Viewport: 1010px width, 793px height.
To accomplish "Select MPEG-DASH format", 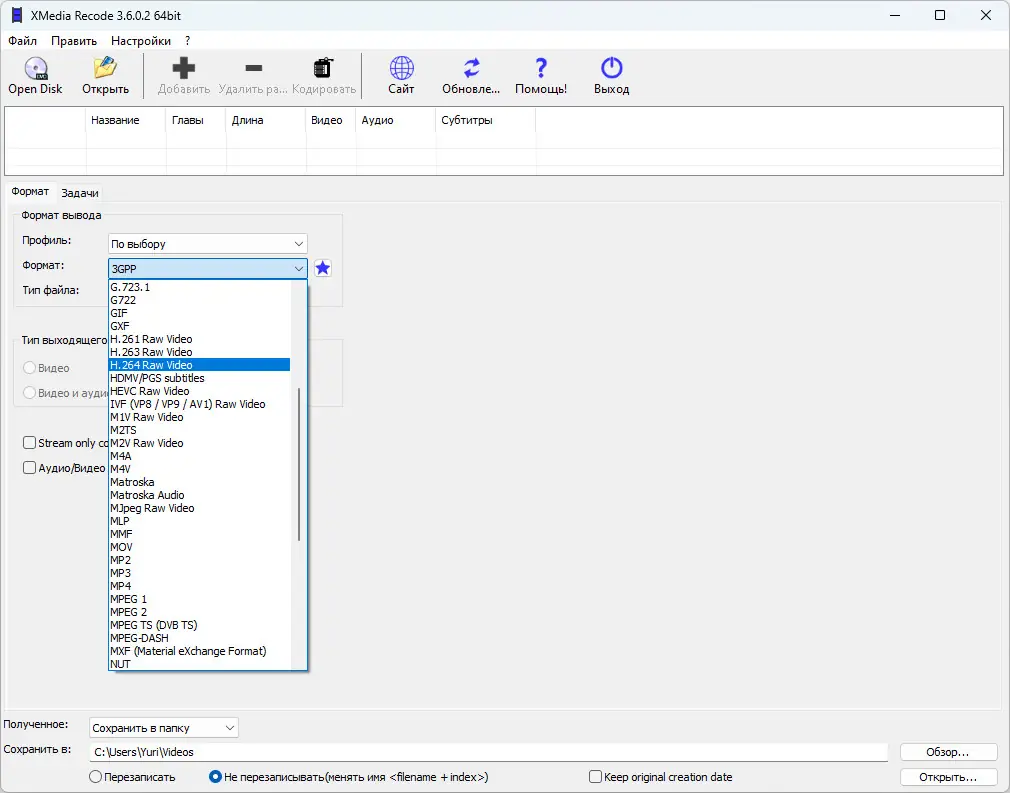I will click(200, 638).
